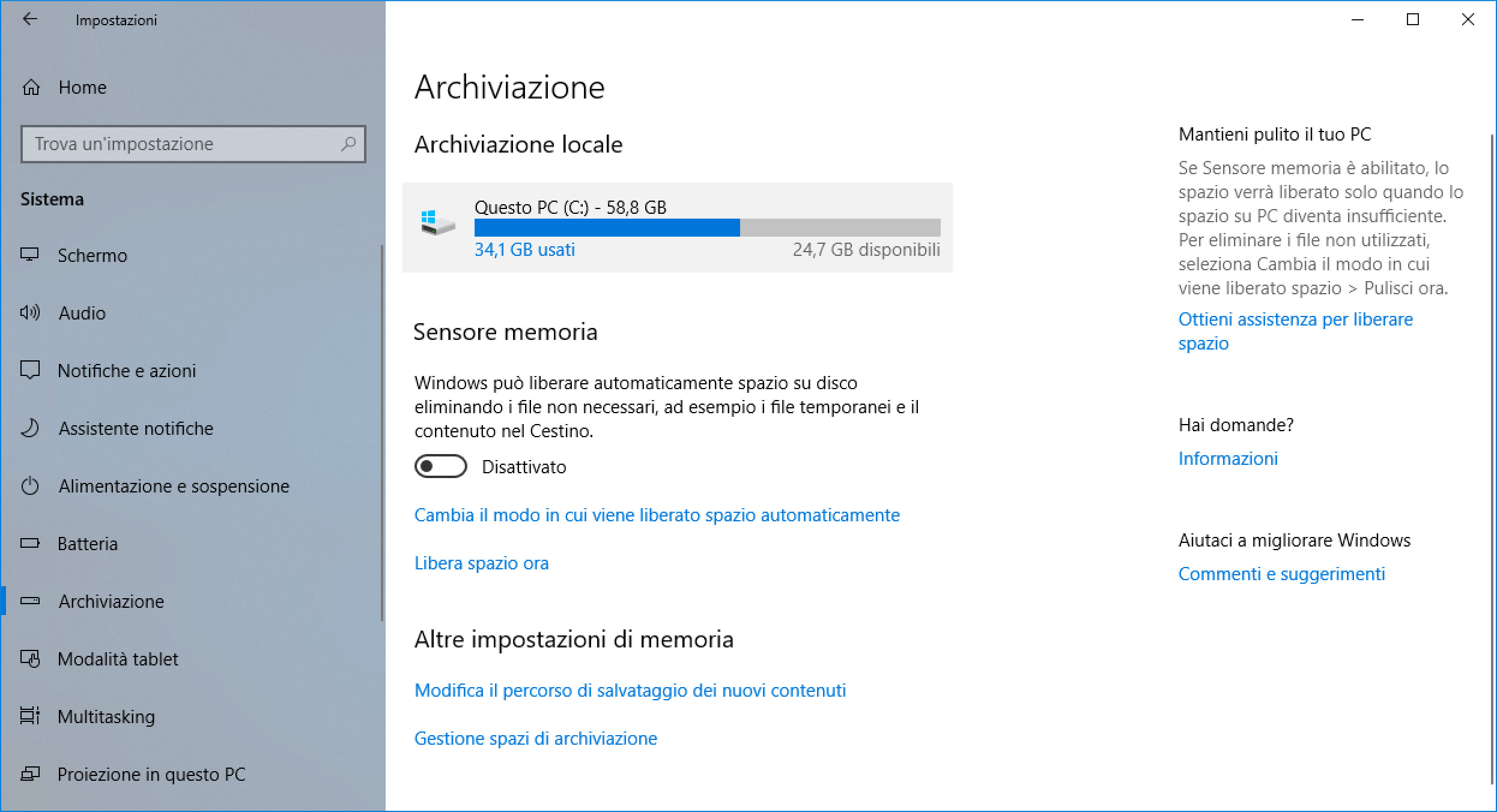
Task: Click the Batteria icon in sidebar
Action: tap(30, 544)
